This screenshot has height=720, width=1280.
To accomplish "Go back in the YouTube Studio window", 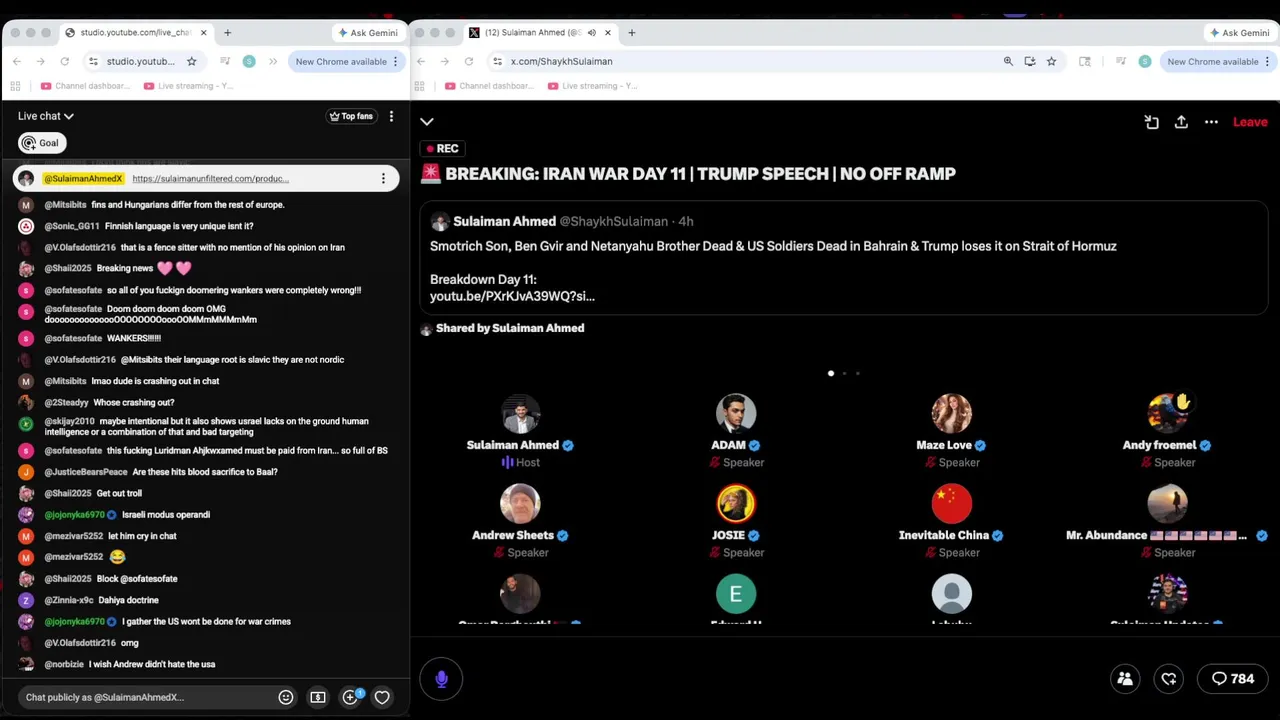I will (17, 61).
